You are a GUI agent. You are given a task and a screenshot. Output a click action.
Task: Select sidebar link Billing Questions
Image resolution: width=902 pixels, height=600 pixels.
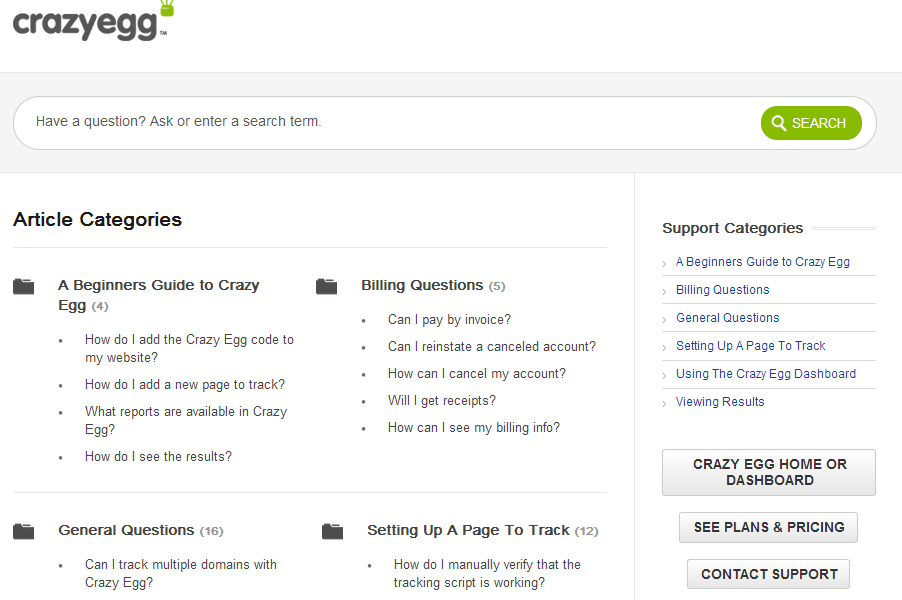(x=723, y=290)
